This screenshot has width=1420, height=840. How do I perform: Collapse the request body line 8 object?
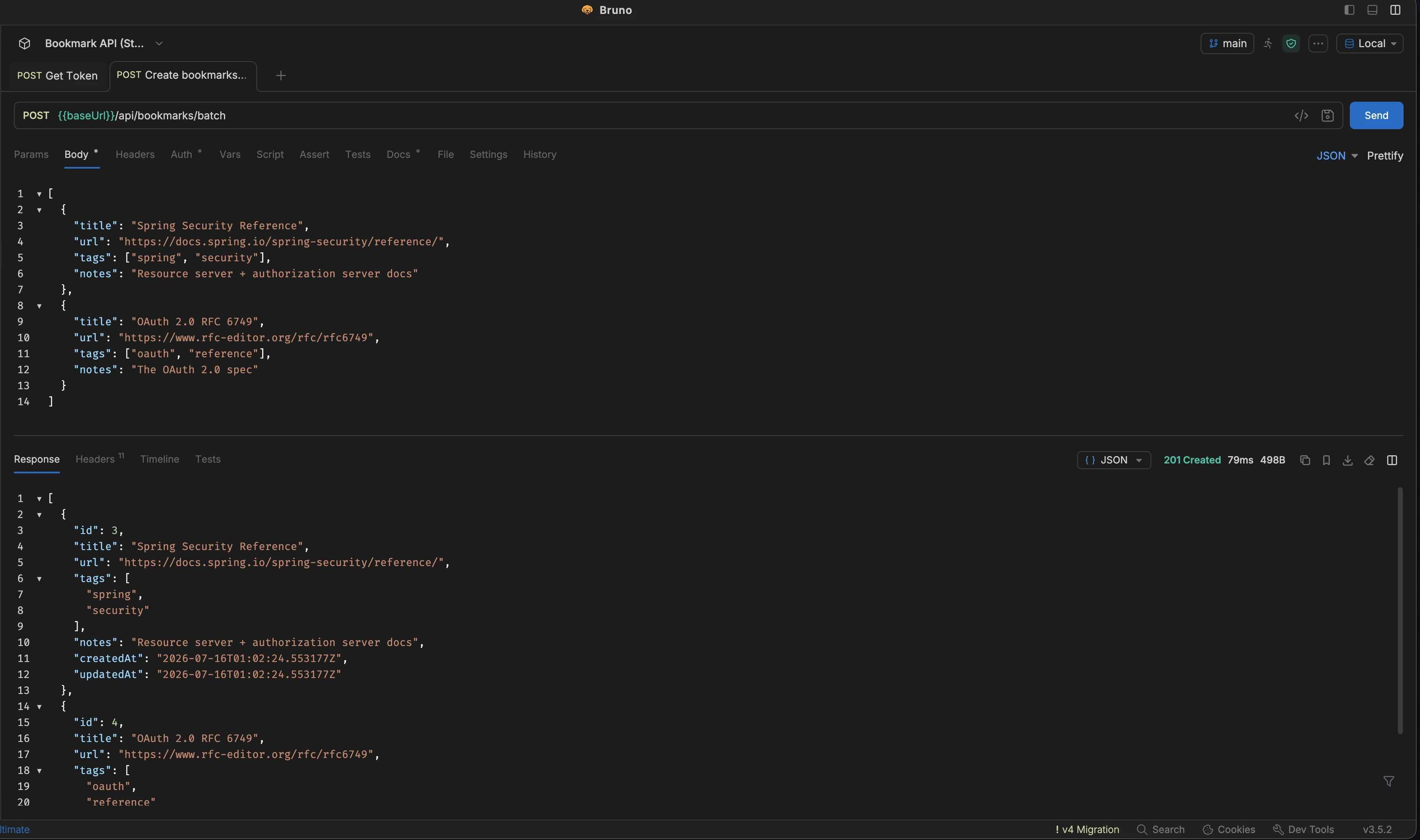coord(39,306)
